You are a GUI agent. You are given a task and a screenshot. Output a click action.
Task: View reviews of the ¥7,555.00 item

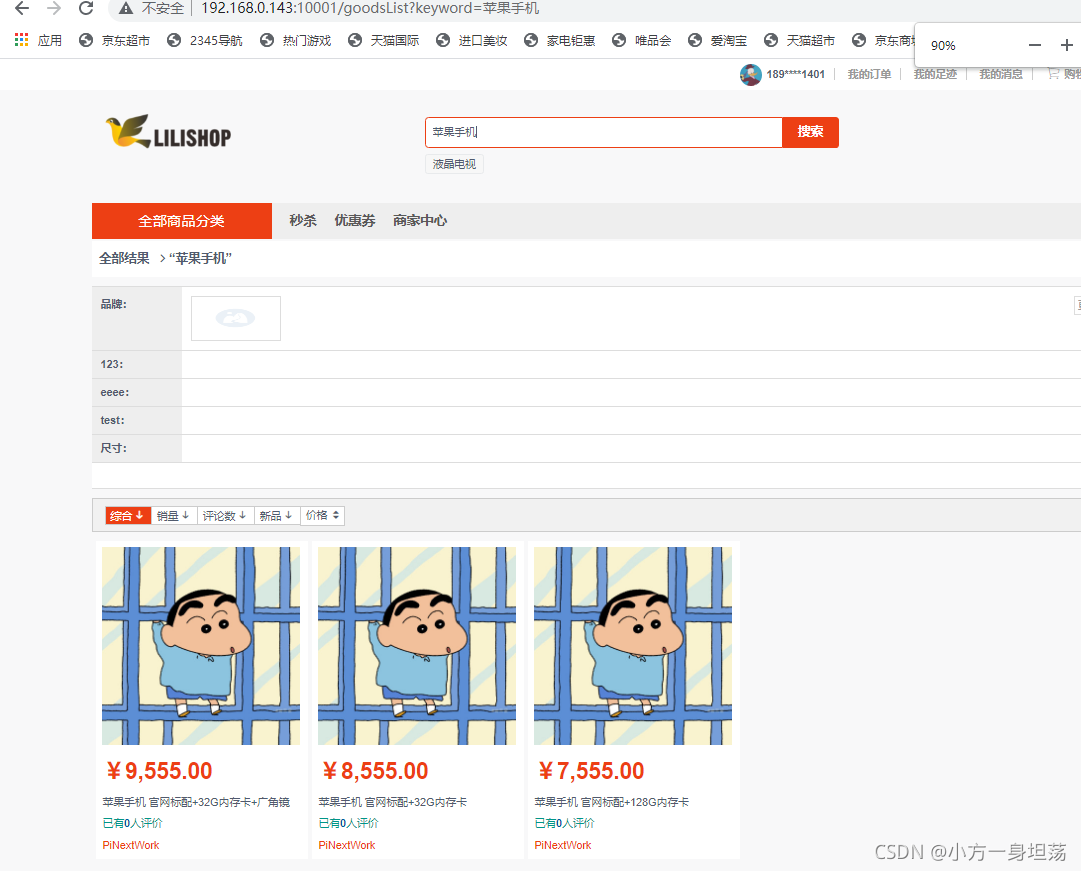click(564, 823)
